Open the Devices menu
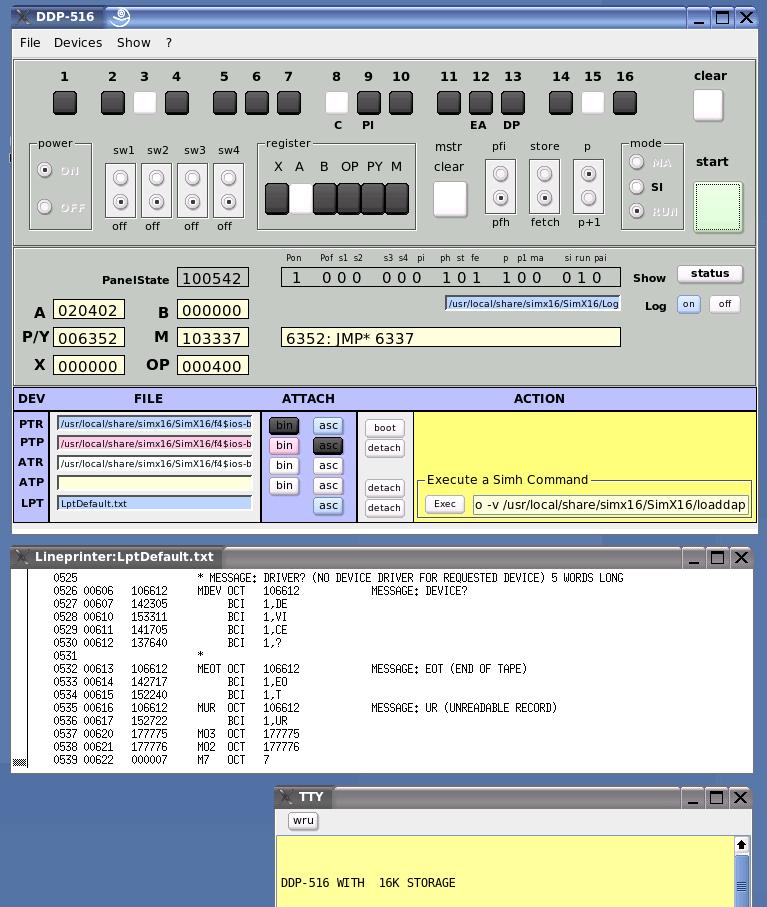The image size is (767, 907). (78, 43)
